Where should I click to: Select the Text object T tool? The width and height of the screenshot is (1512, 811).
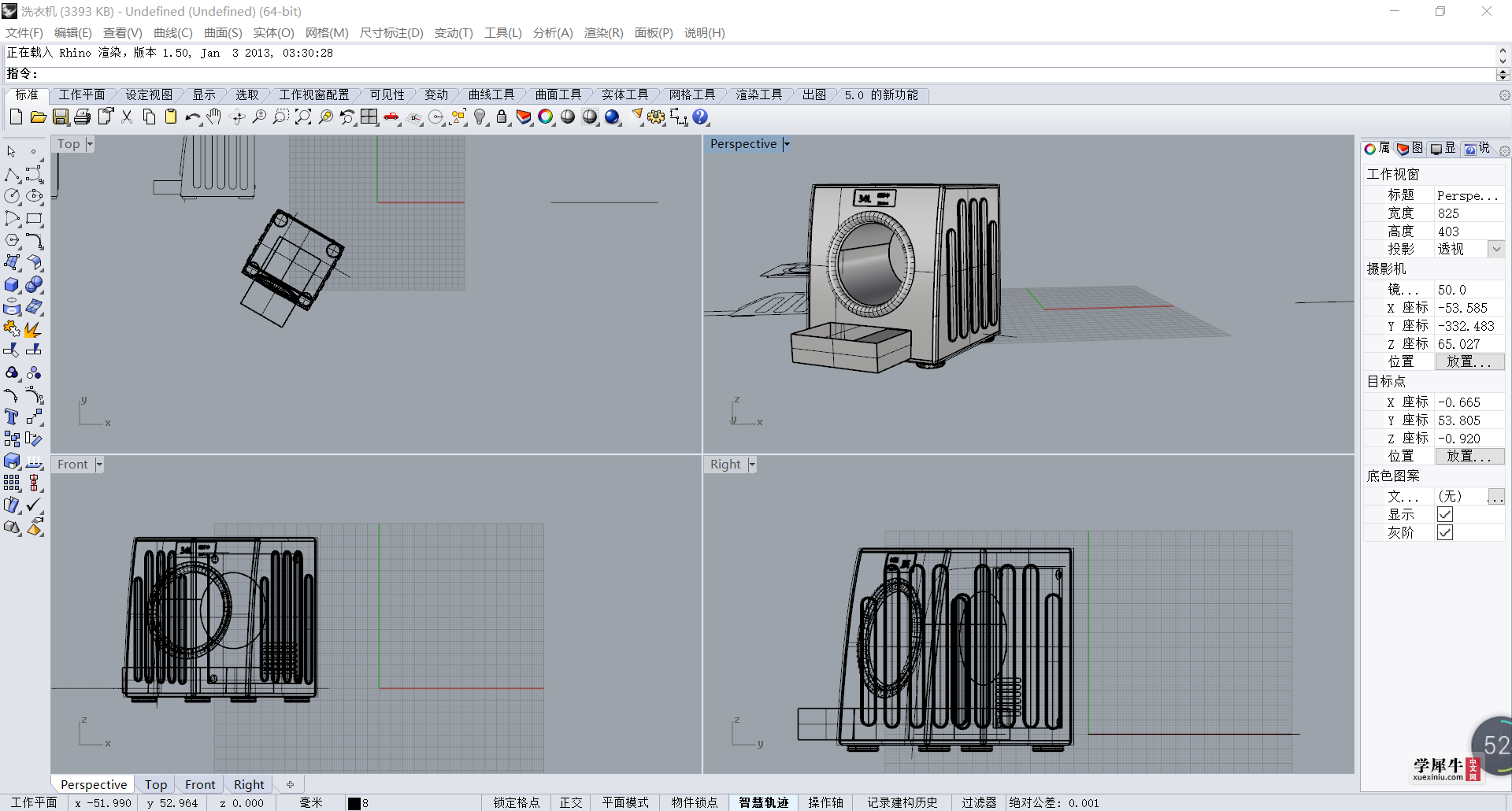pyautogui.click(x=12, y=417)
